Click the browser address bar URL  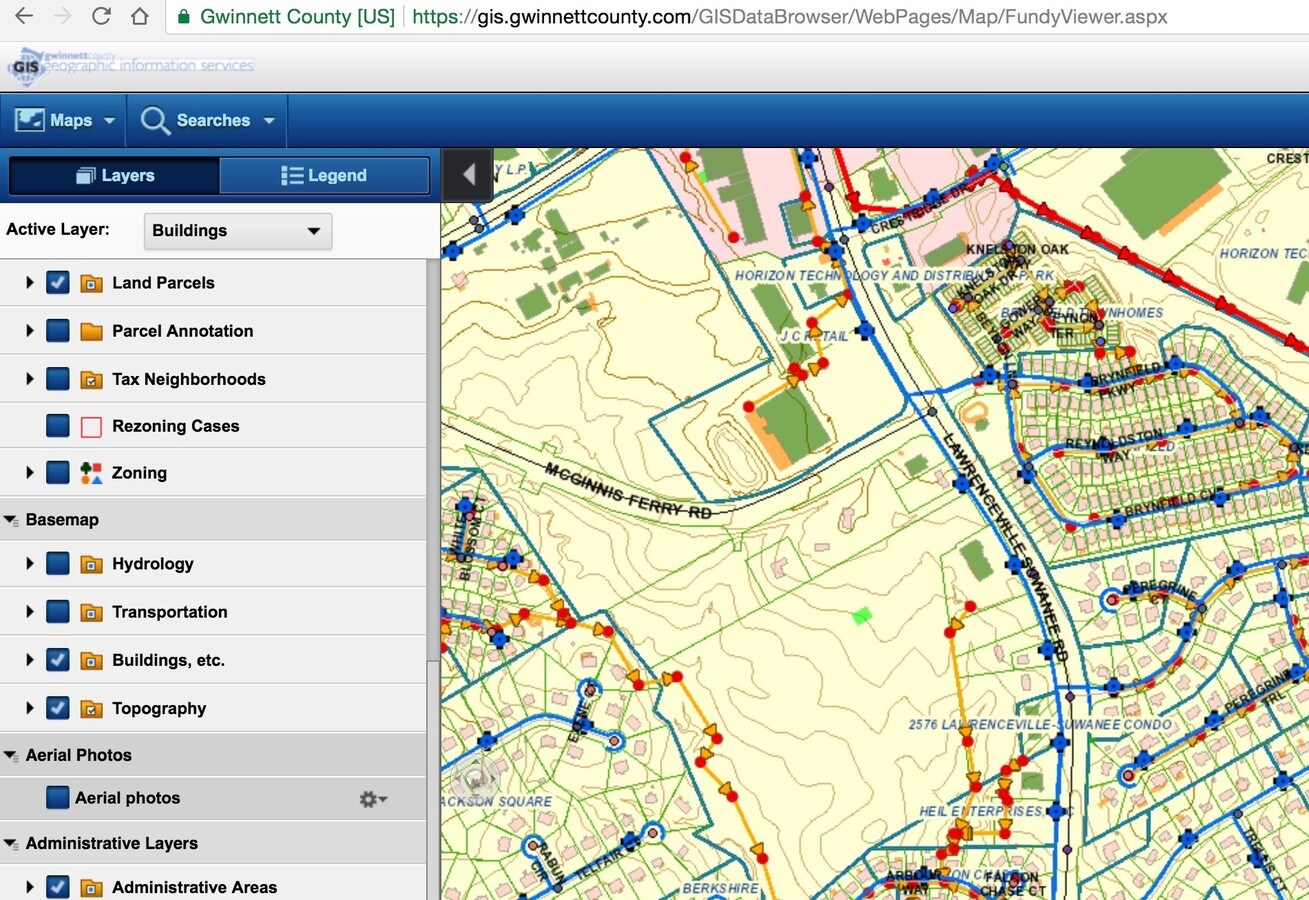(x=789, y=17)
